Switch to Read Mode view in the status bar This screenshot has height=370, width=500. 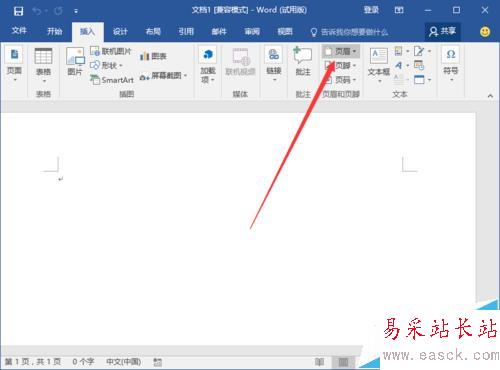pos(320,362)
